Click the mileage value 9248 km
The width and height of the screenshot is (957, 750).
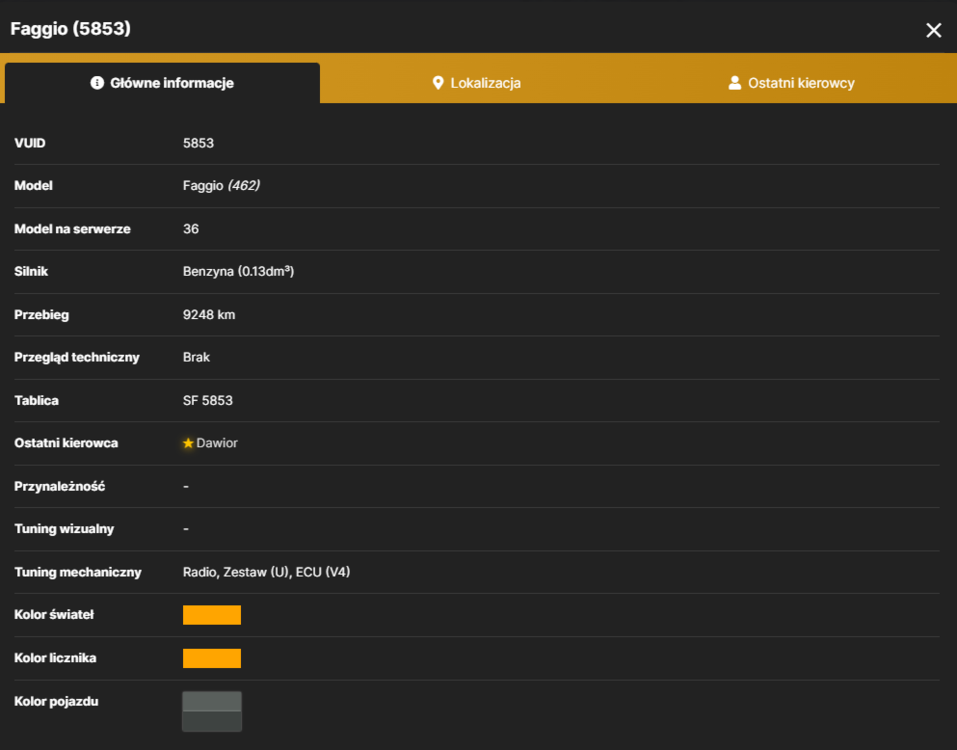pos(209,315)
